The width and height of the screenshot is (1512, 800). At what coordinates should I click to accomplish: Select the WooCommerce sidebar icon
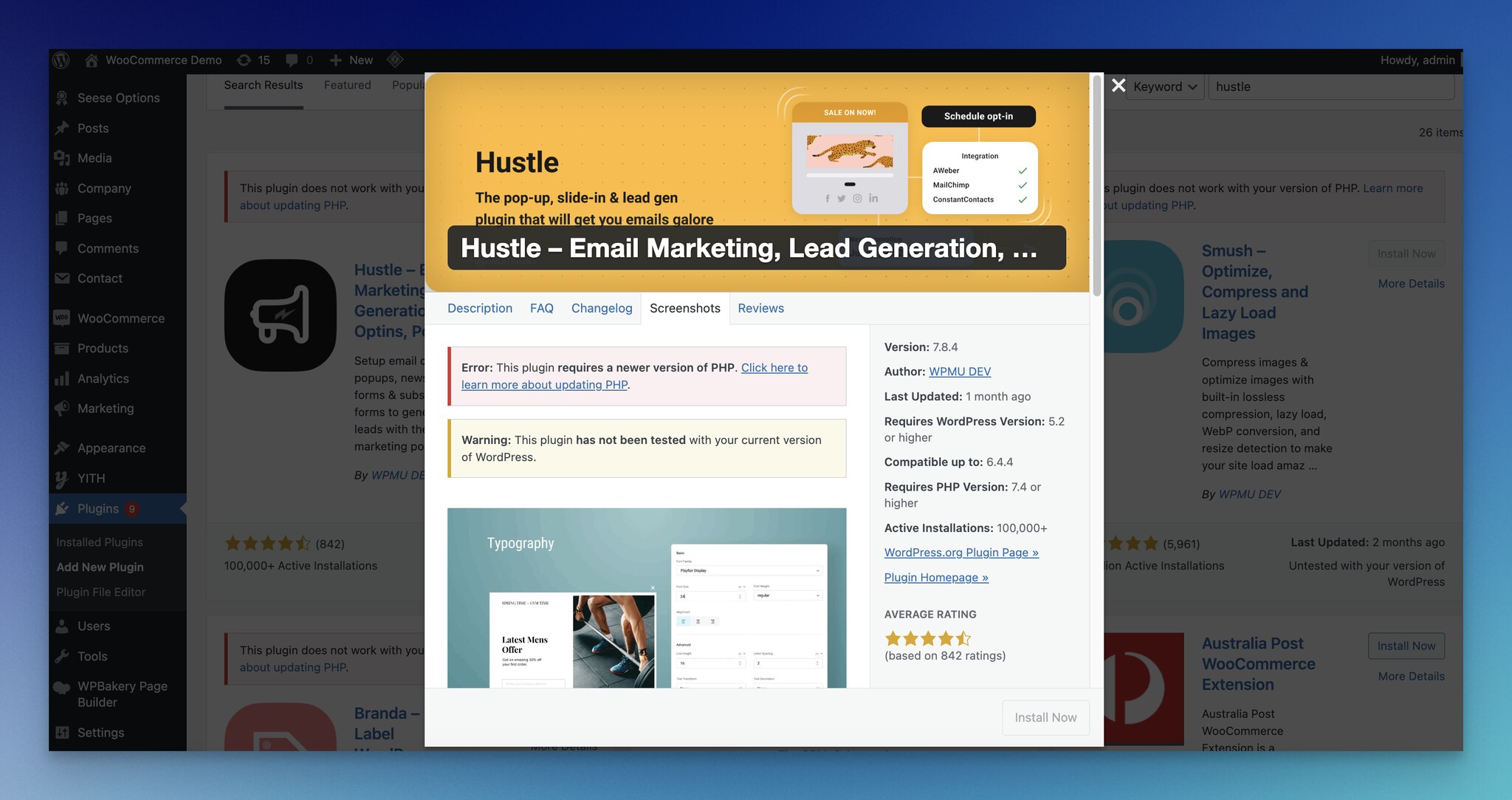[x=63, y=318]
